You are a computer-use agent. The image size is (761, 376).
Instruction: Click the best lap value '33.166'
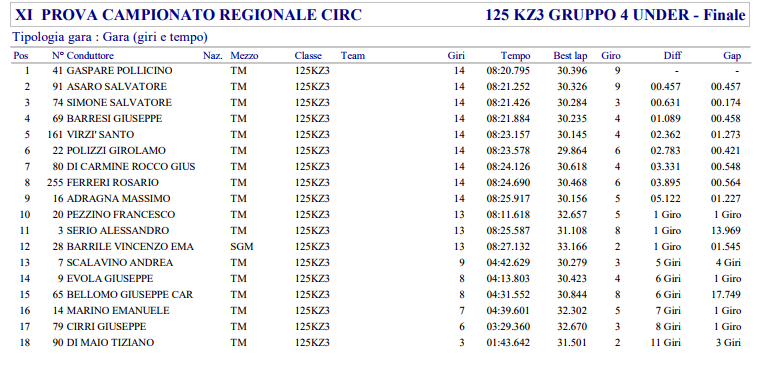[x=572, y=247]
